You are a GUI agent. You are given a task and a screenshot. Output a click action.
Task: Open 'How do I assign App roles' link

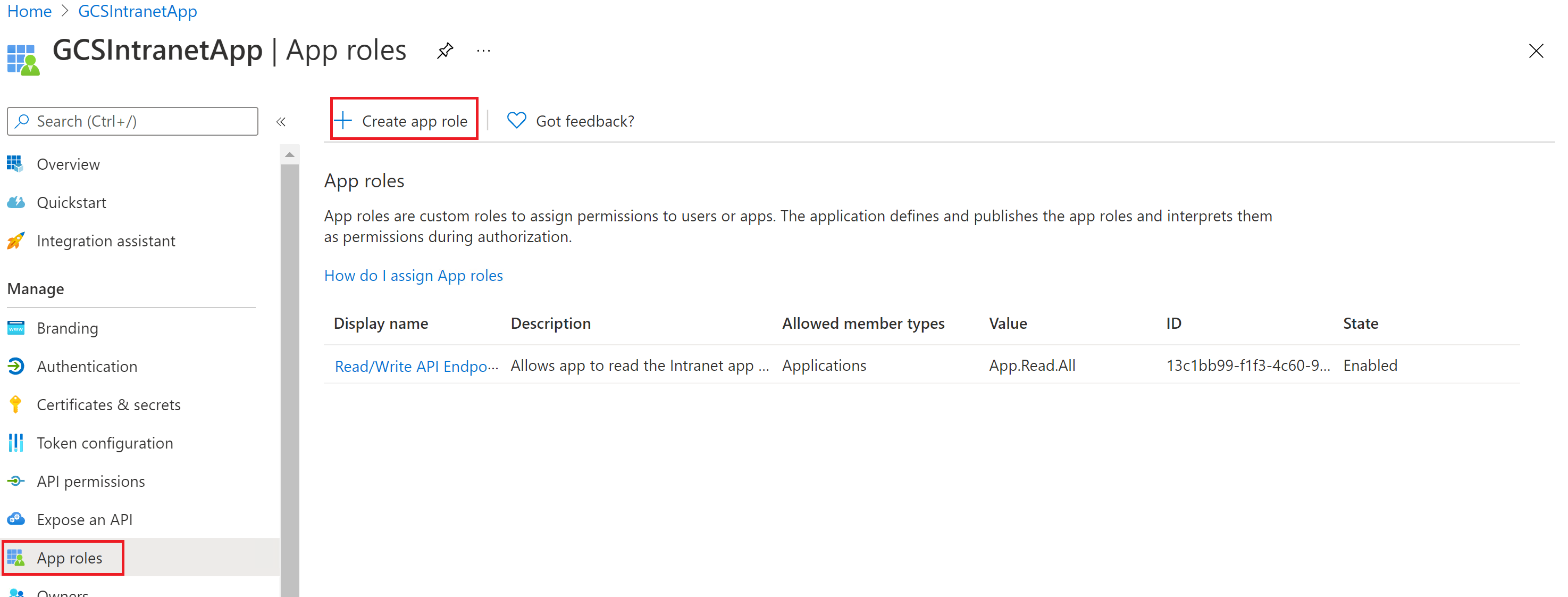tap(413, 276)
